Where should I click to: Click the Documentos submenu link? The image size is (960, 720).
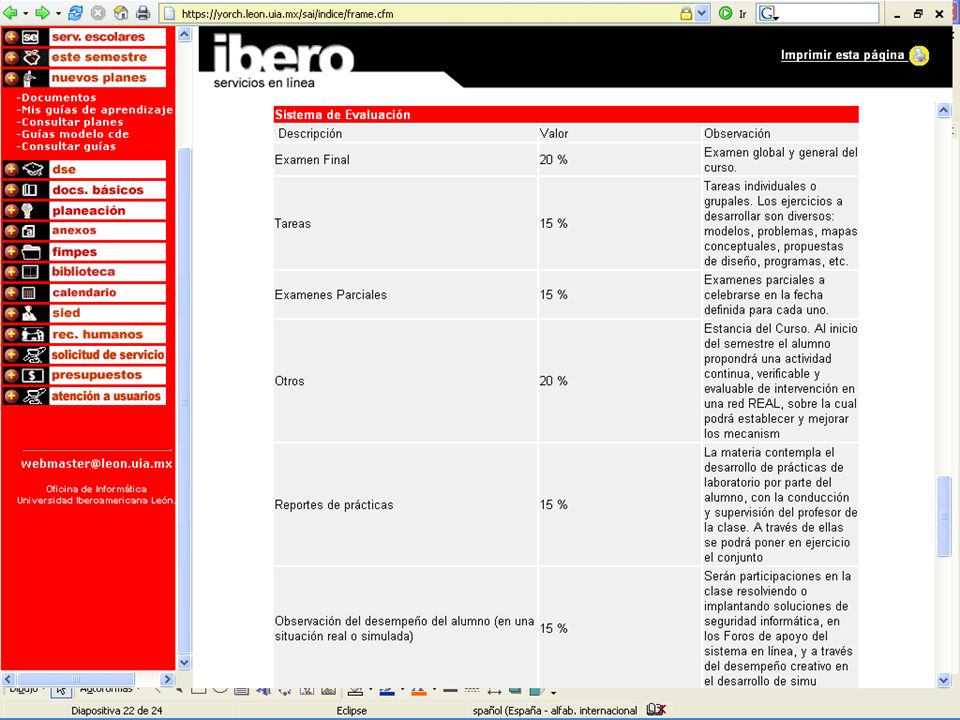click(x=56, y=97)
